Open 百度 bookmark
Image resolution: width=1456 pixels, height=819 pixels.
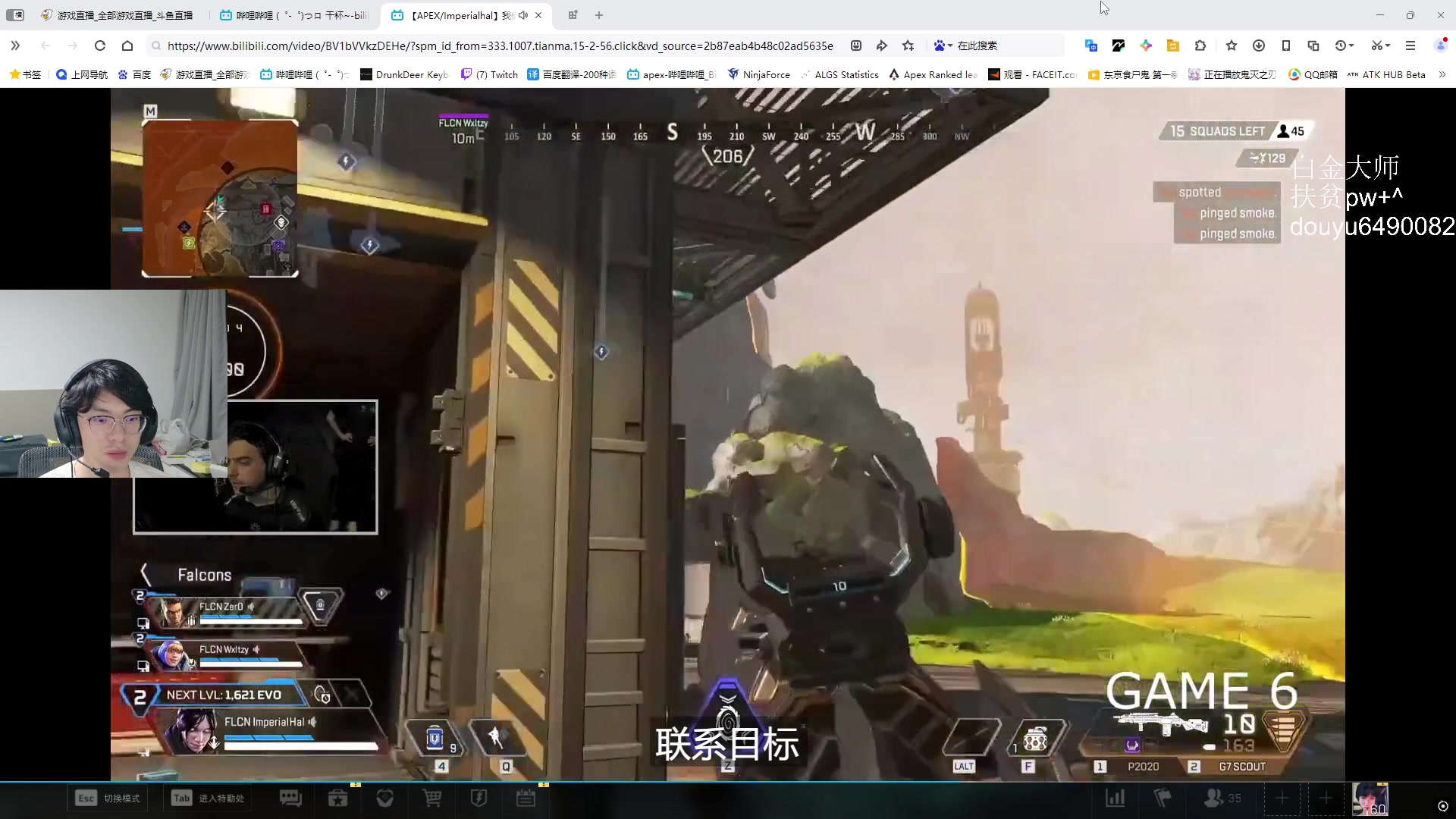(x=134, y=74)
